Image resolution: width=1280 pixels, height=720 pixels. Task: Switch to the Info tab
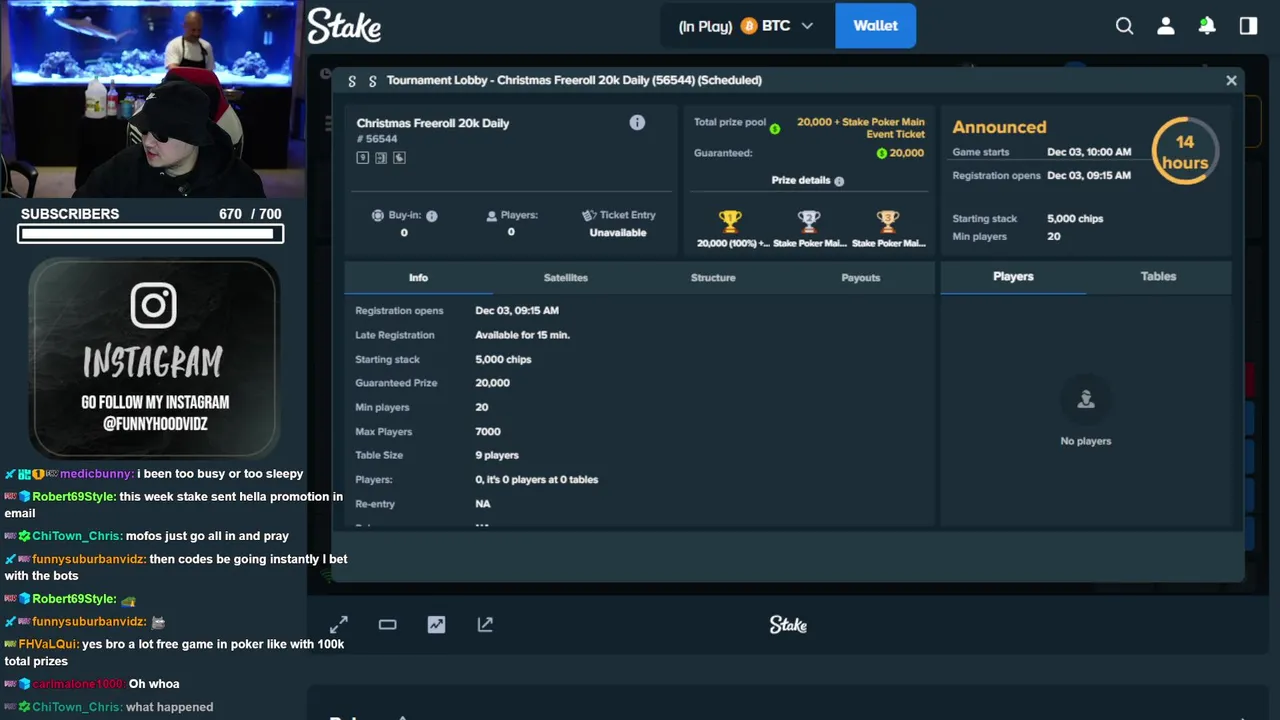(x=418, y=277)
